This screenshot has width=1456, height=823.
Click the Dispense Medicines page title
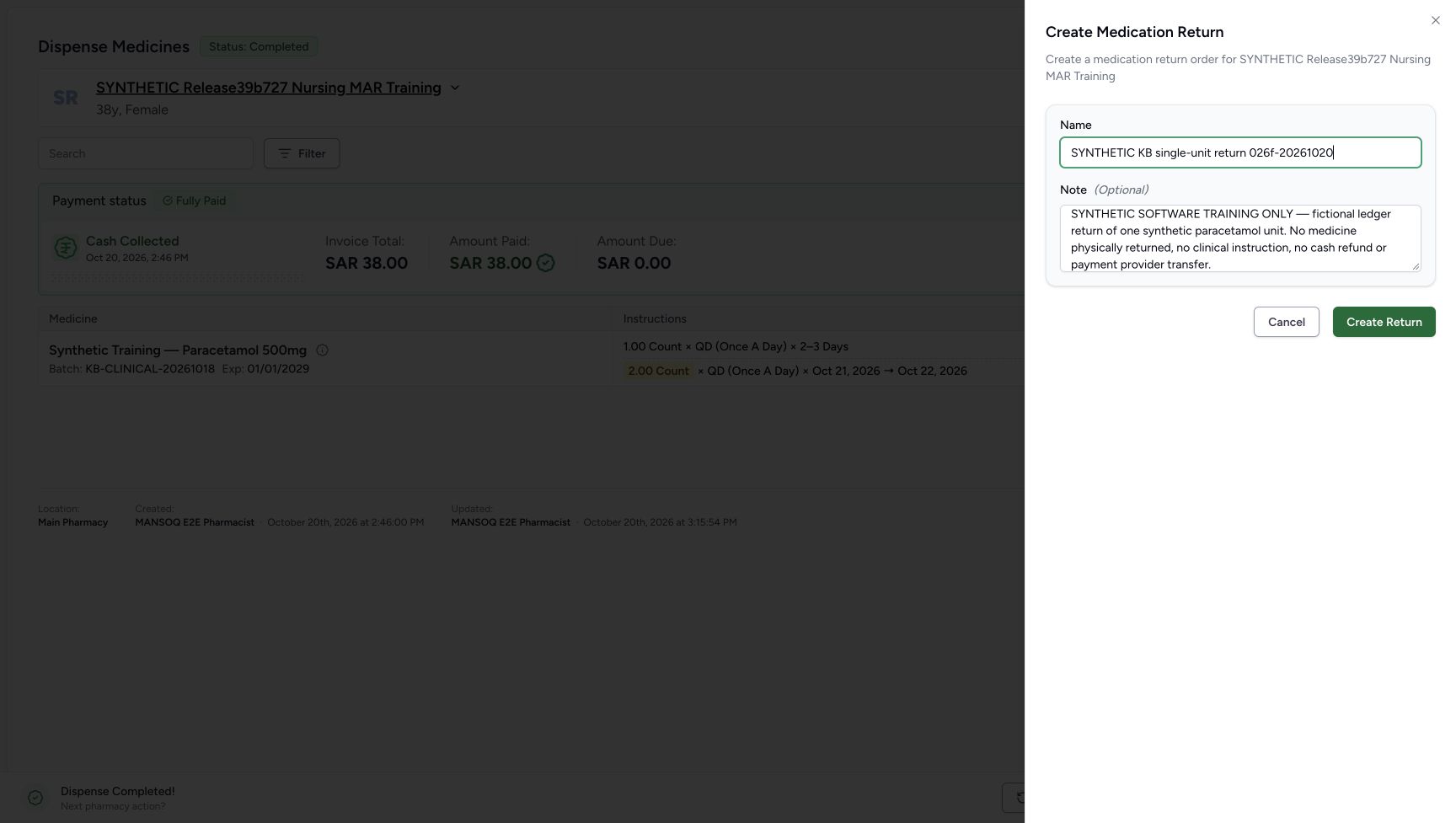coord(114,46)
